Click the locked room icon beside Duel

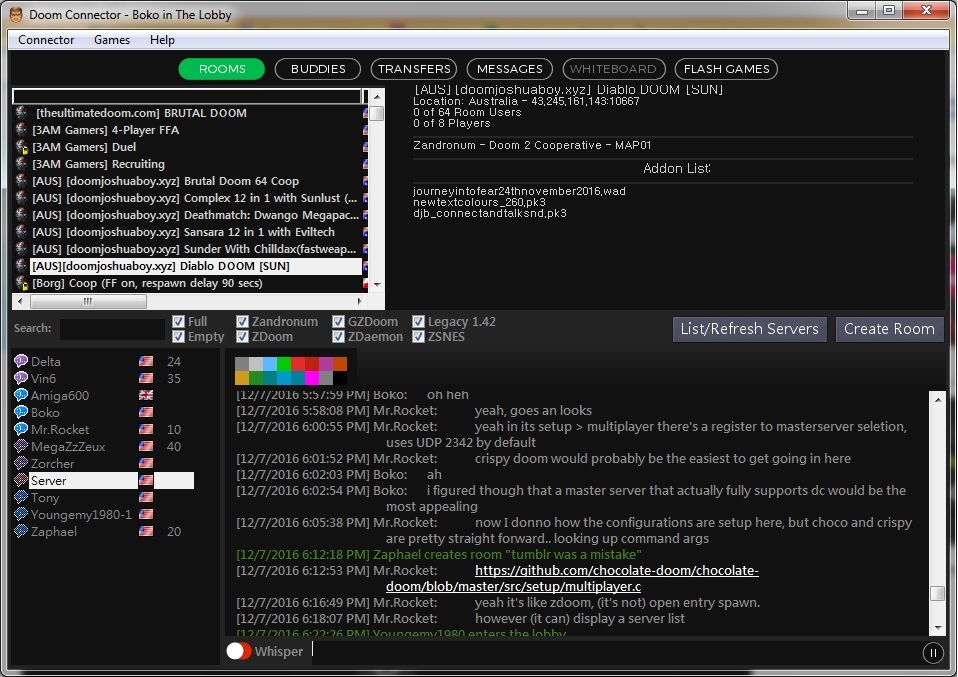21,147
